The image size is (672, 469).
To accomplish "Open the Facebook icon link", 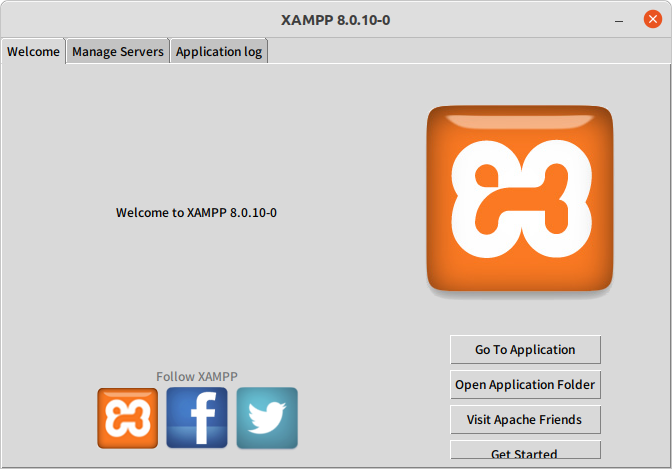I will [197, 418].
